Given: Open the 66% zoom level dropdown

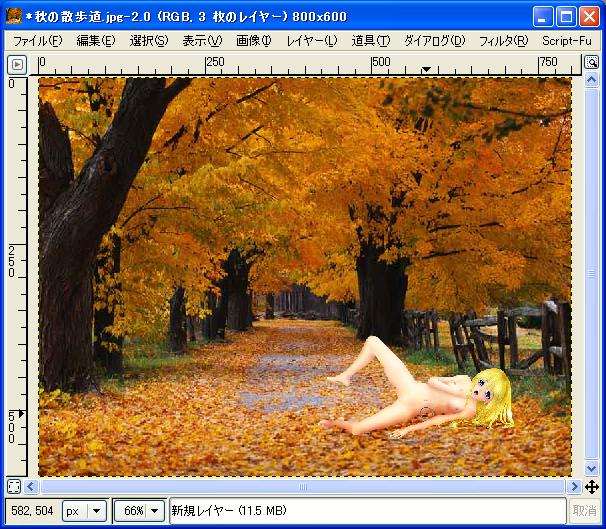Looking at the screenshot, I should tap(139, 511).
